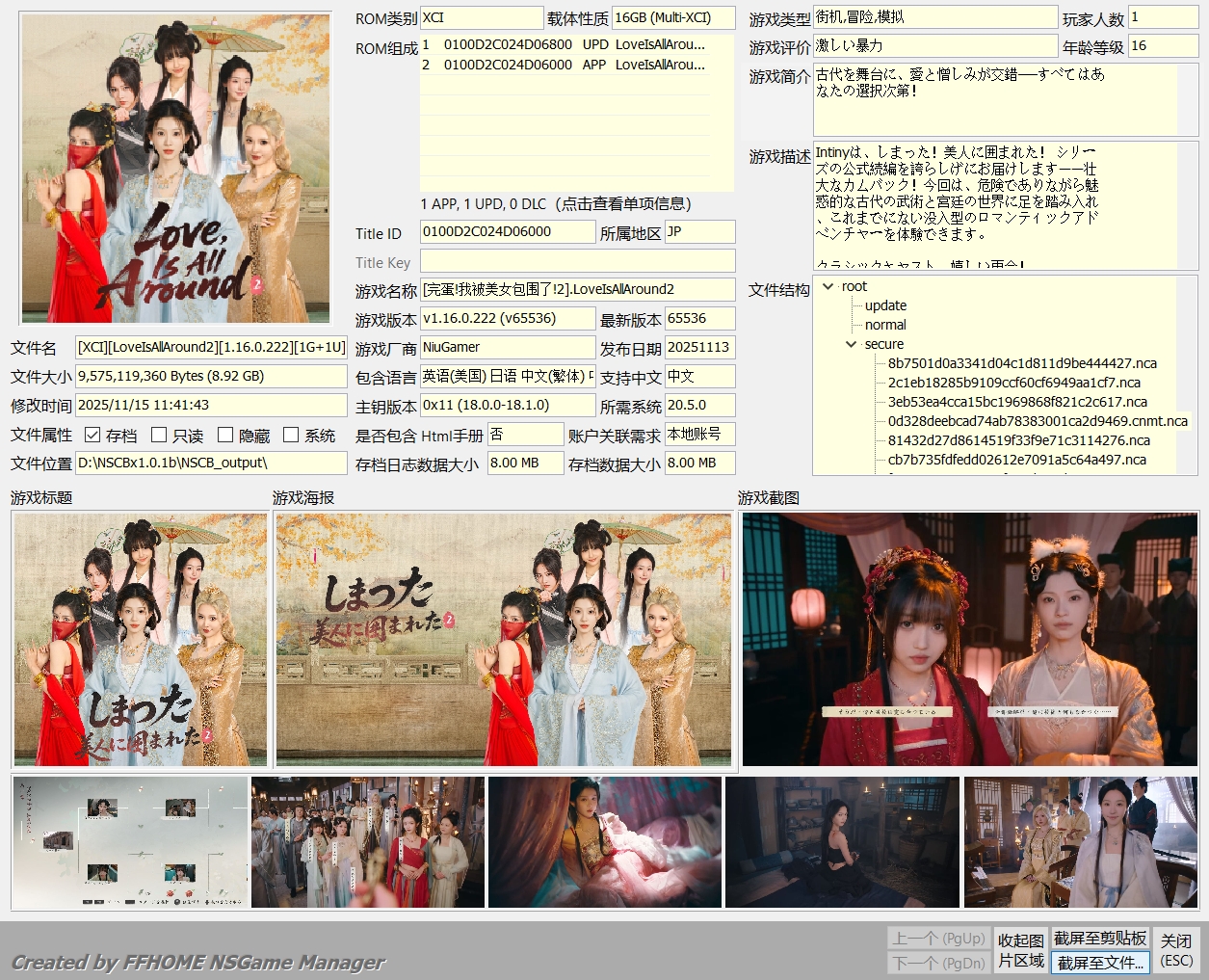
Task: Click the Title ID input field
Action: coord(507,232)
